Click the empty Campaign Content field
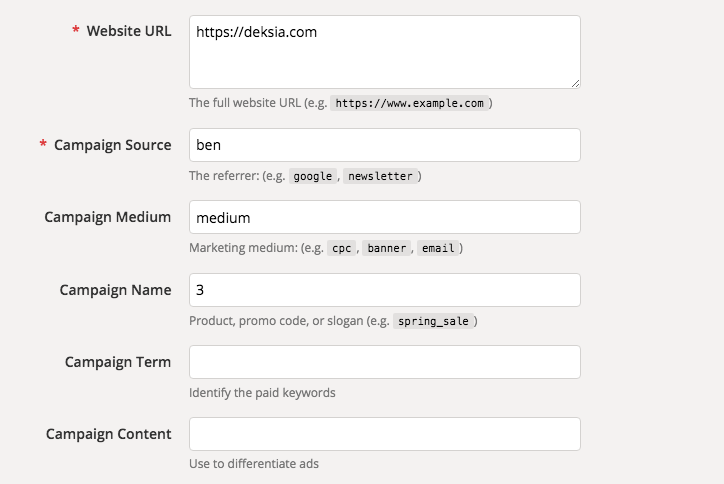The width and height of the screenshot is (724, 484). pos(384,434)
